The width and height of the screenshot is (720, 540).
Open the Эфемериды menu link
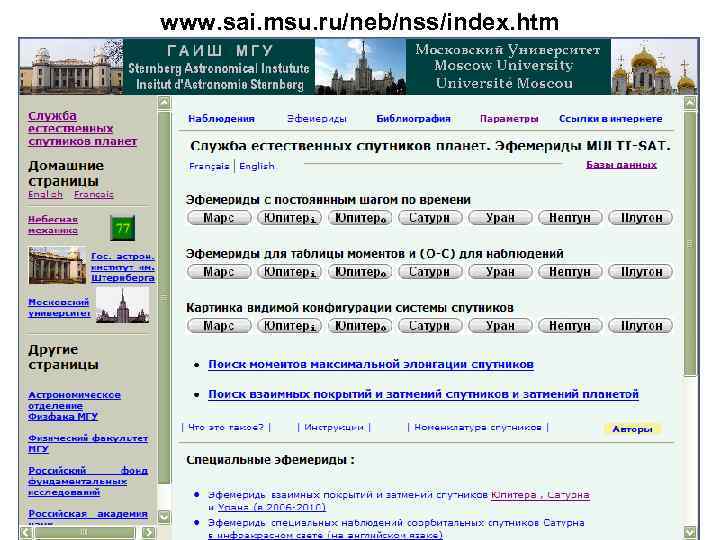click(x=316, y=119)
